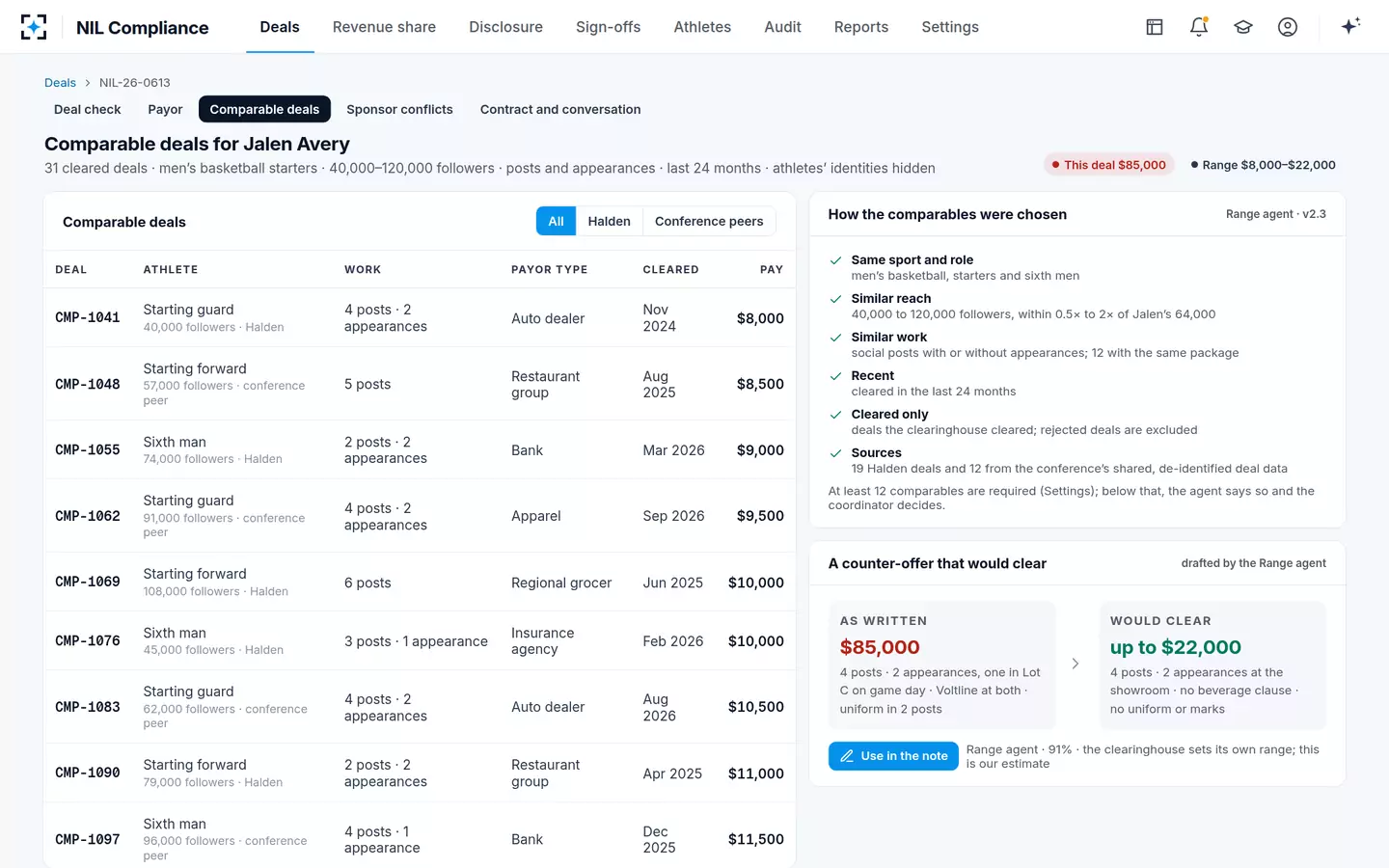Select deal row CMP-1083

[420, 707]
